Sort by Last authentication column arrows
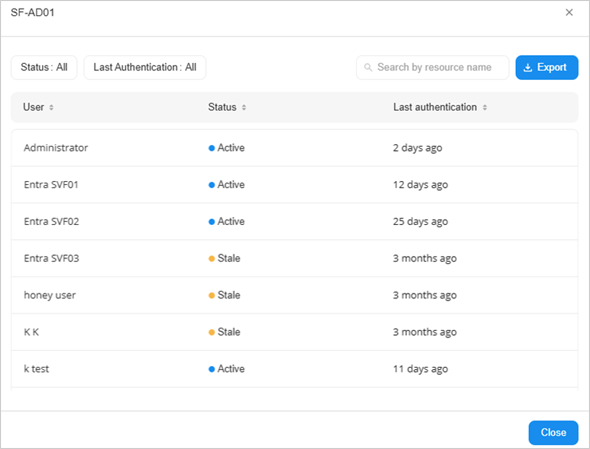The image size is (590, 449). [485, 108]
